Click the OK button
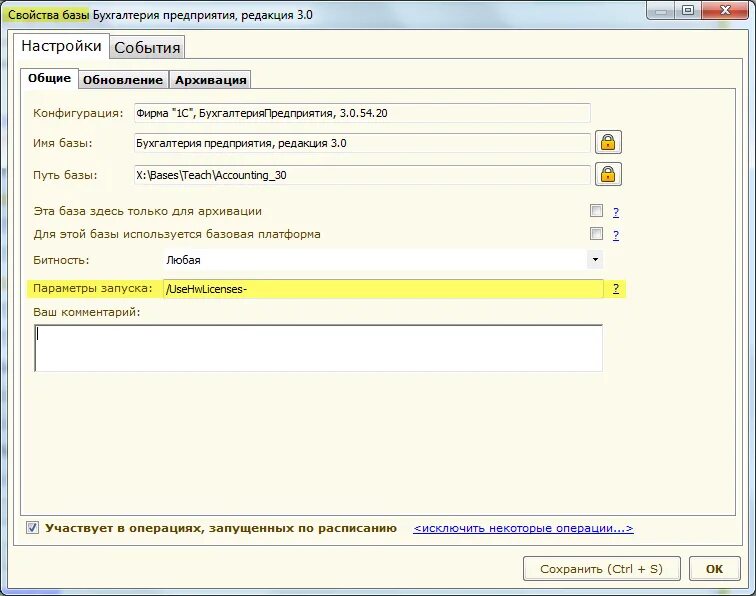 coord(715,569)
